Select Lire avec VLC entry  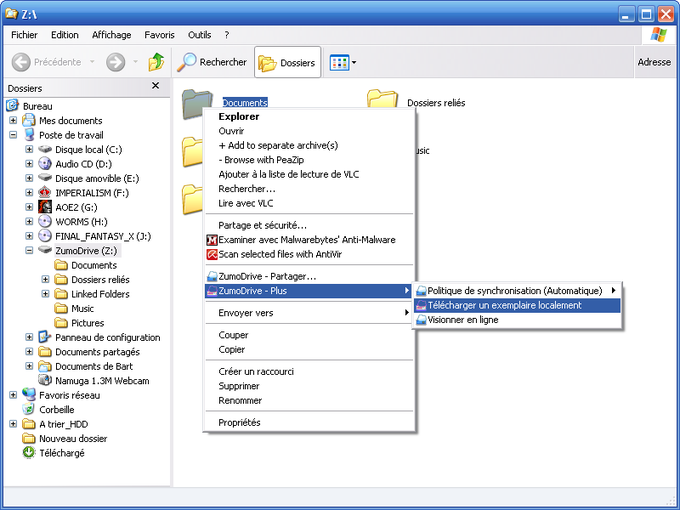point(309,203)
